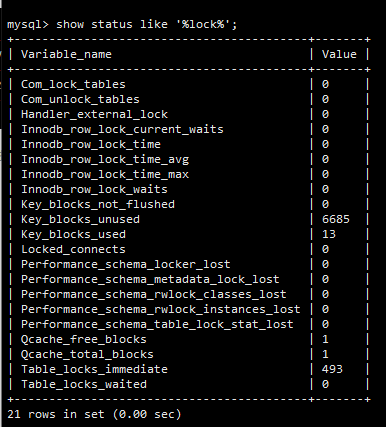Click the Performance_schema_locker_lost entry
The image size is (386, 427).
[126, 264]
